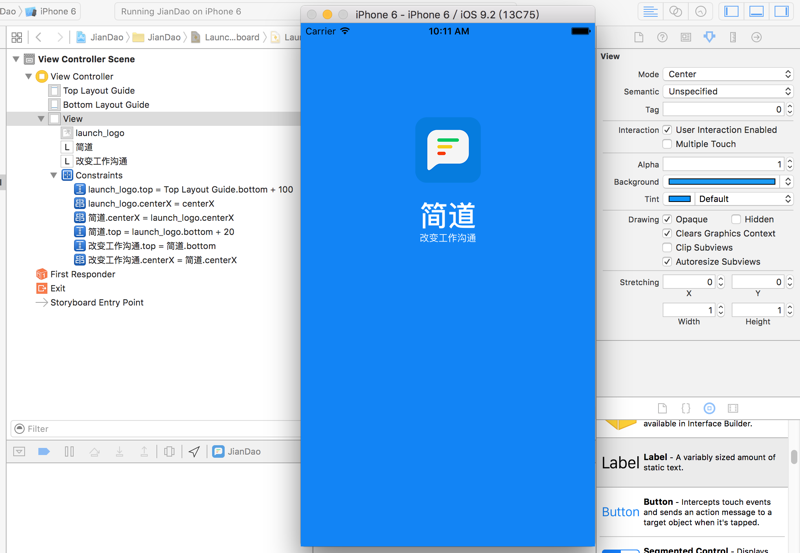The height and width of the screenshot is (553, 800).
Task: Step out in debugger
Action: point(144,451)
